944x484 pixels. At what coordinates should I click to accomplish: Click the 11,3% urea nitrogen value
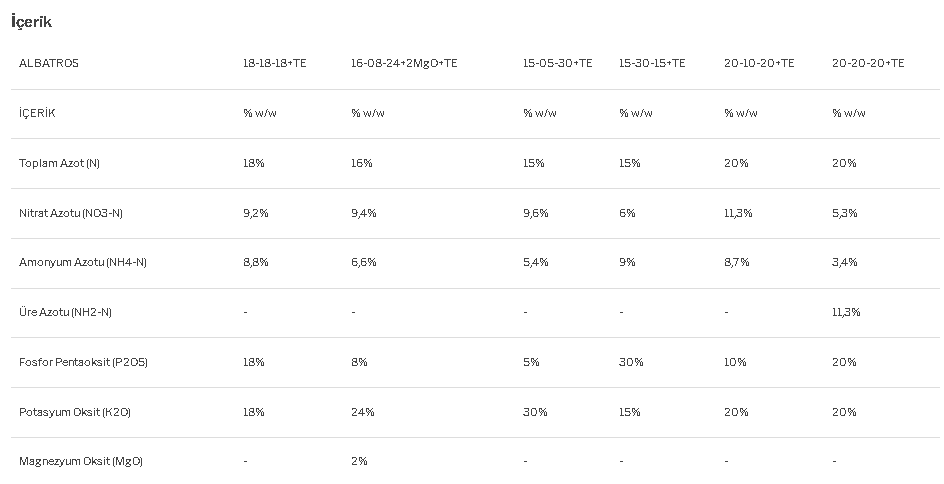[846, 312]
